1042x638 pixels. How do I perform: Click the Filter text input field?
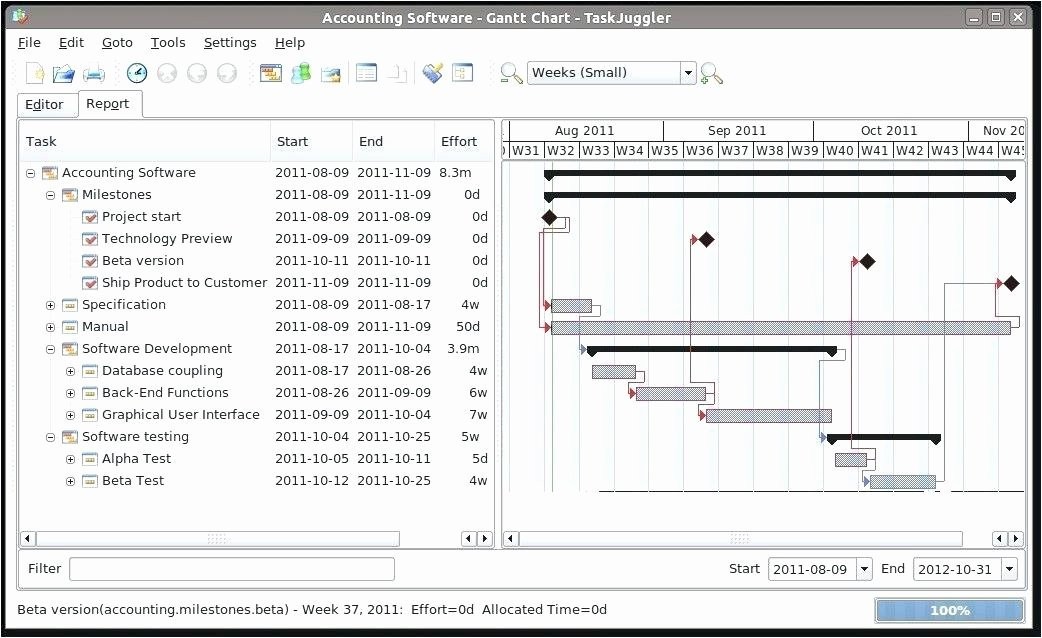pos(231,569)
